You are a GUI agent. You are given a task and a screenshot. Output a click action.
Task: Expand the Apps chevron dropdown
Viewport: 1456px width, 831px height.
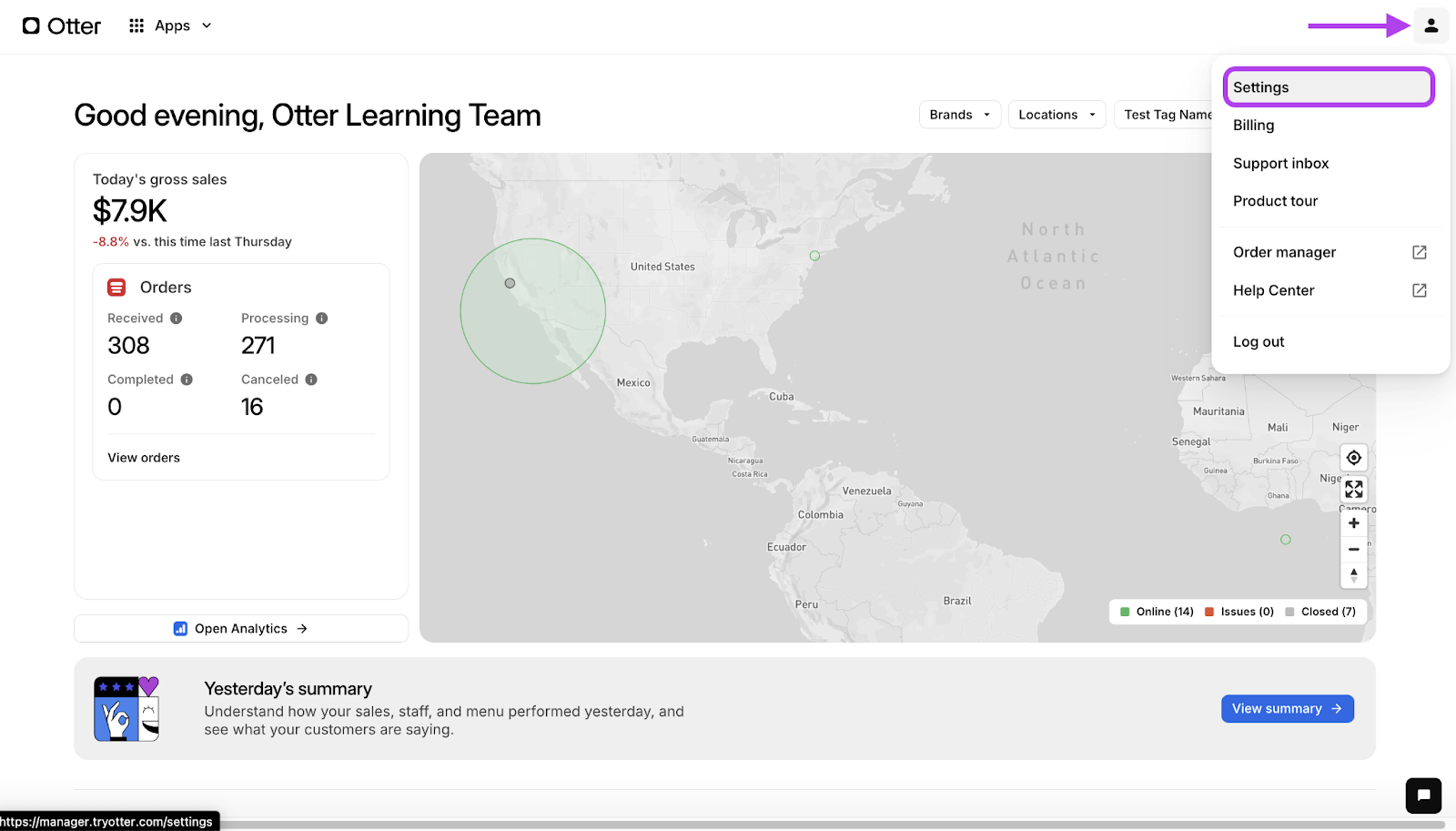pyautogui.click(x=207, y=25)
